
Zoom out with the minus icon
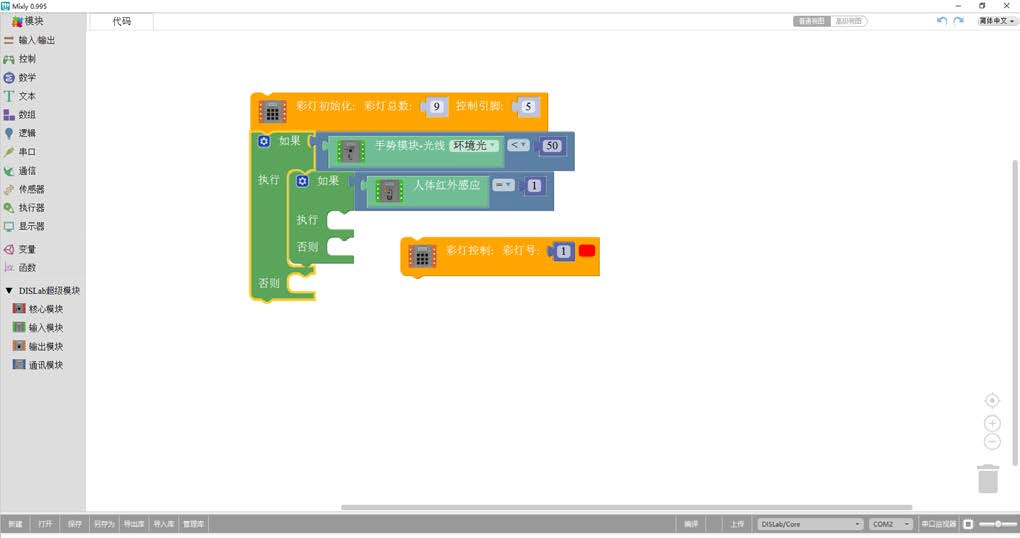point(992,442)
